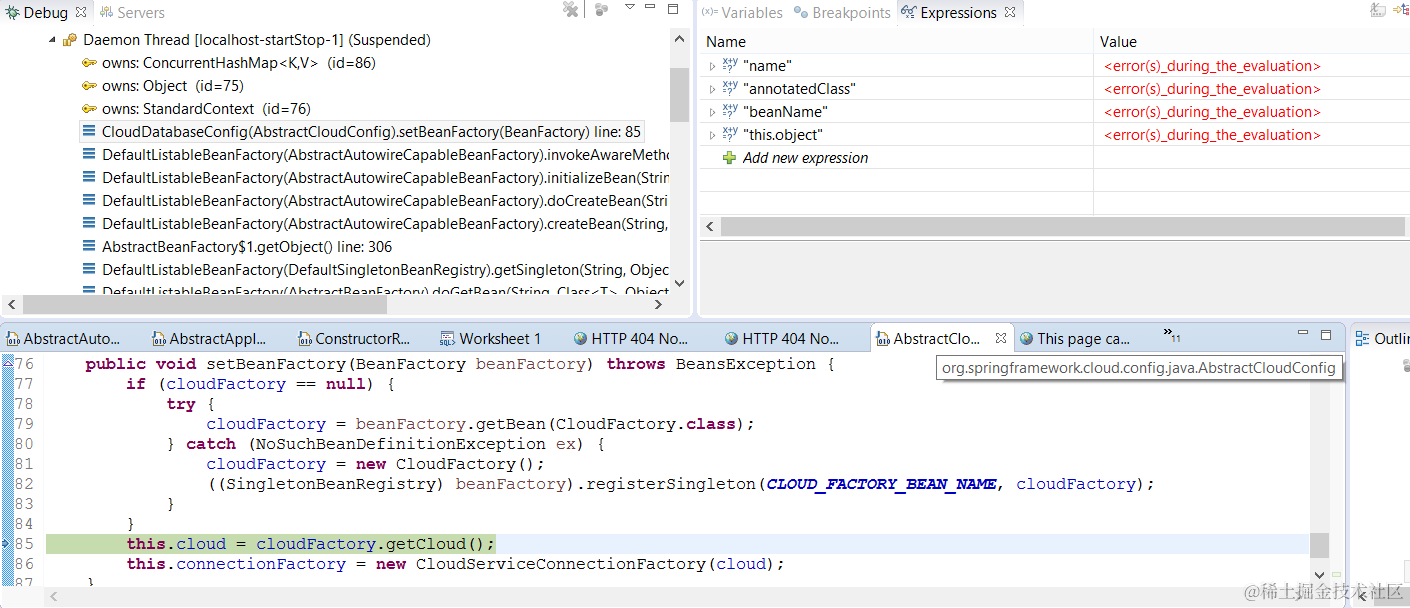Click editor vertical scrollbar down arrow
Screen dimensions: 1410x608
click(1320, 576)
